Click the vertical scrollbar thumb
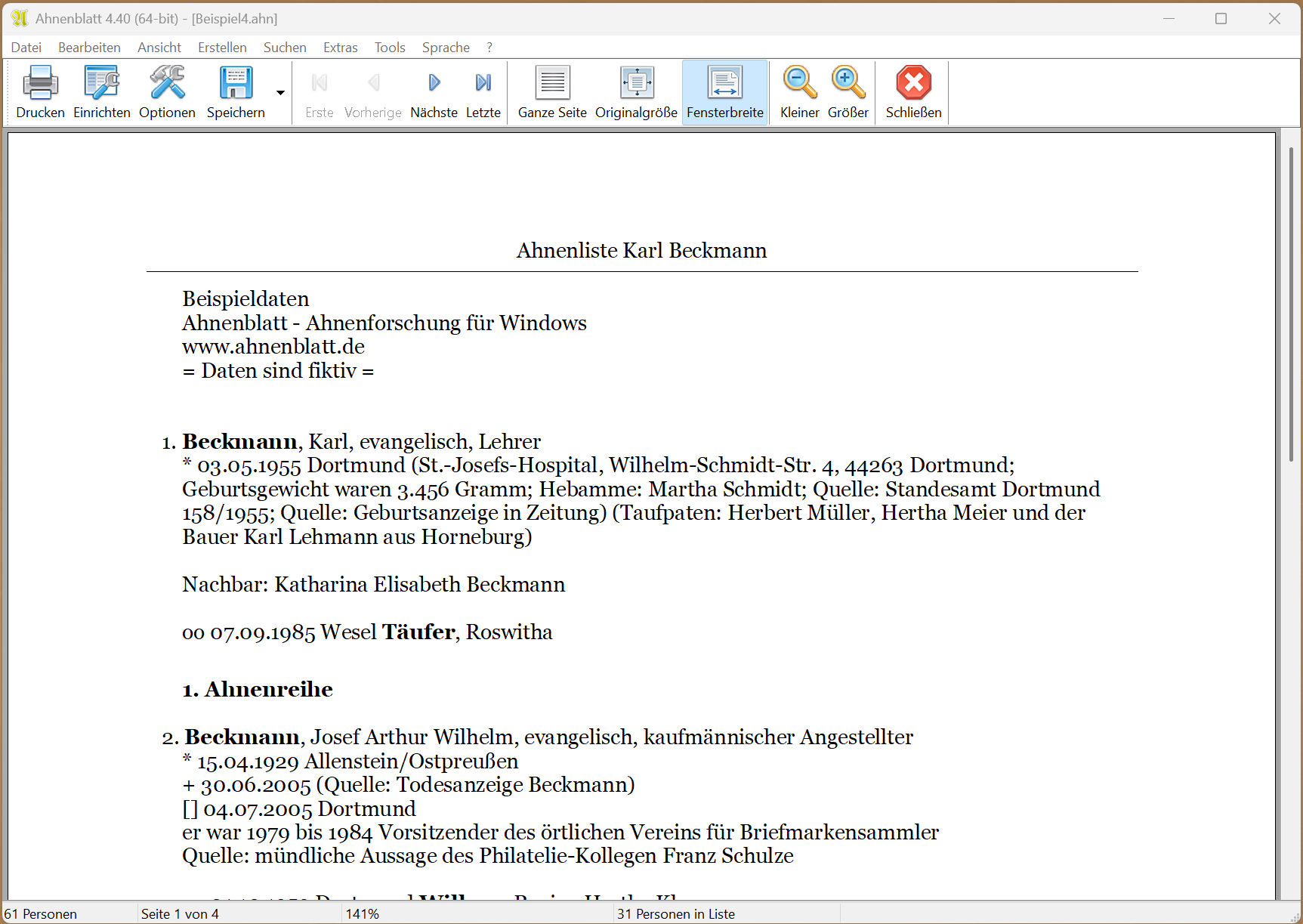 point(1291,302)
